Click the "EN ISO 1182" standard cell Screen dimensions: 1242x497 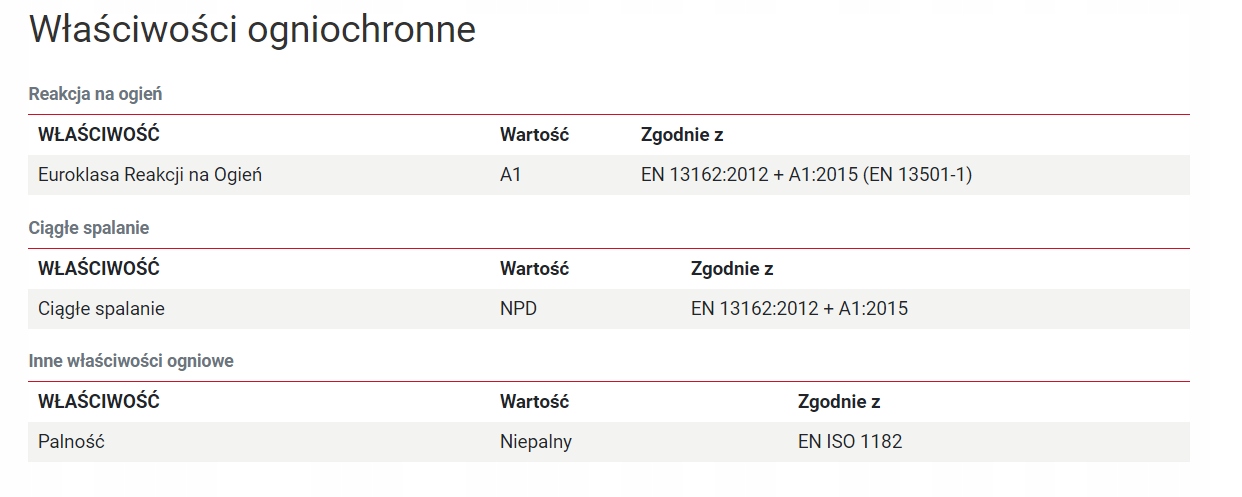pos(850,441)
